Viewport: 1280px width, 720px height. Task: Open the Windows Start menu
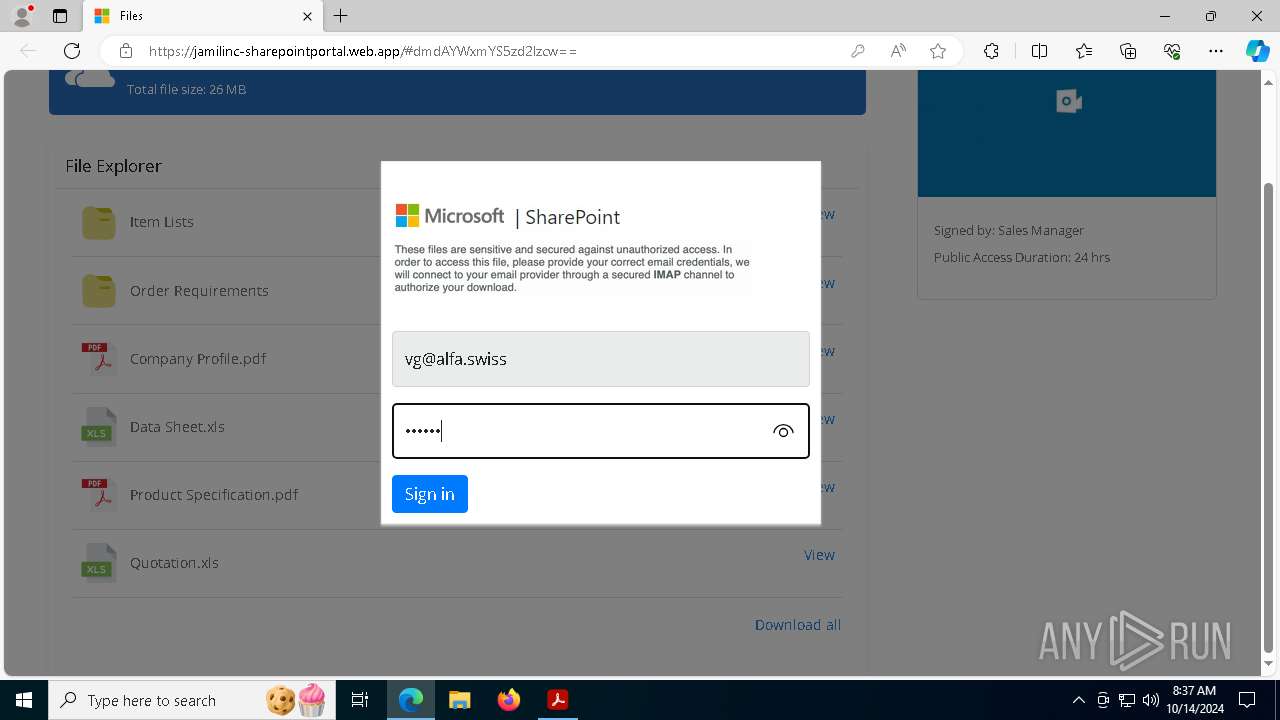24,700
